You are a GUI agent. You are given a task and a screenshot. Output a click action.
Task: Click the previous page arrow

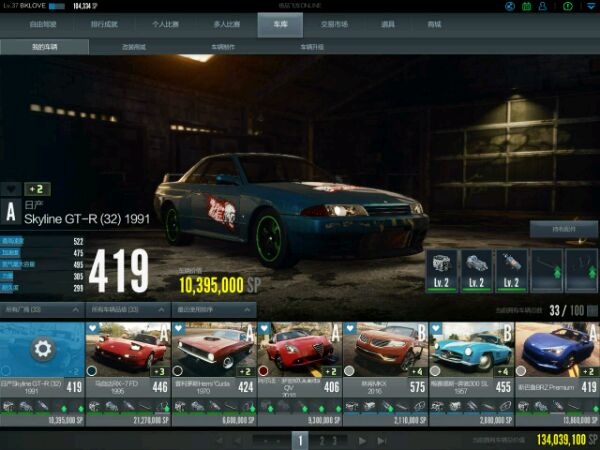(238, 441)
